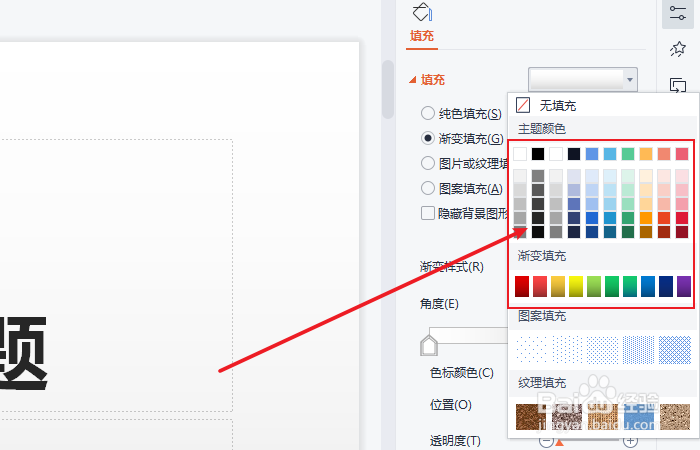Click the 渐变样式(R) label
700x450 pixels.
(452, 267)
